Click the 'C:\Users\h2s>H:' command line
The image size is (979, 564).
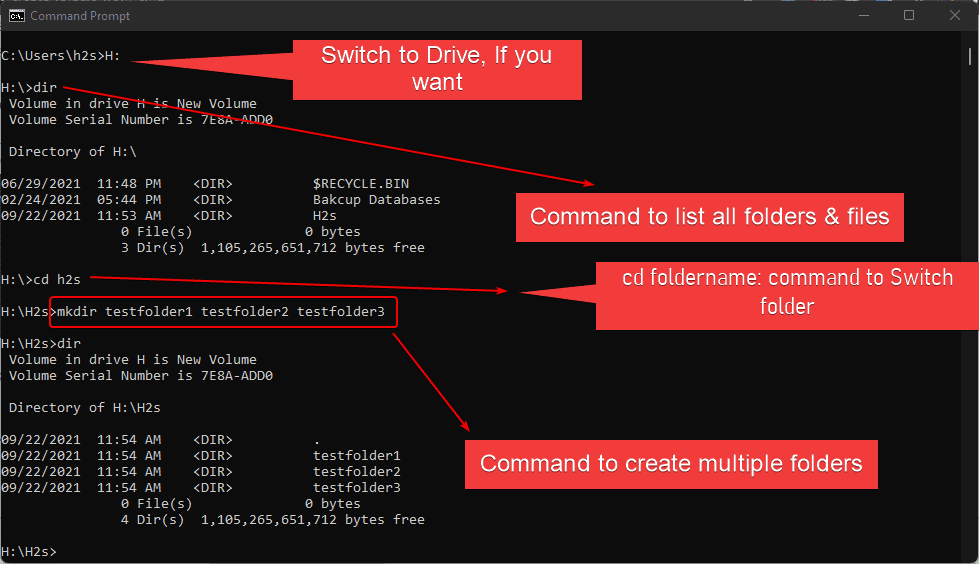pyautogui.click(x=61, y=56)
